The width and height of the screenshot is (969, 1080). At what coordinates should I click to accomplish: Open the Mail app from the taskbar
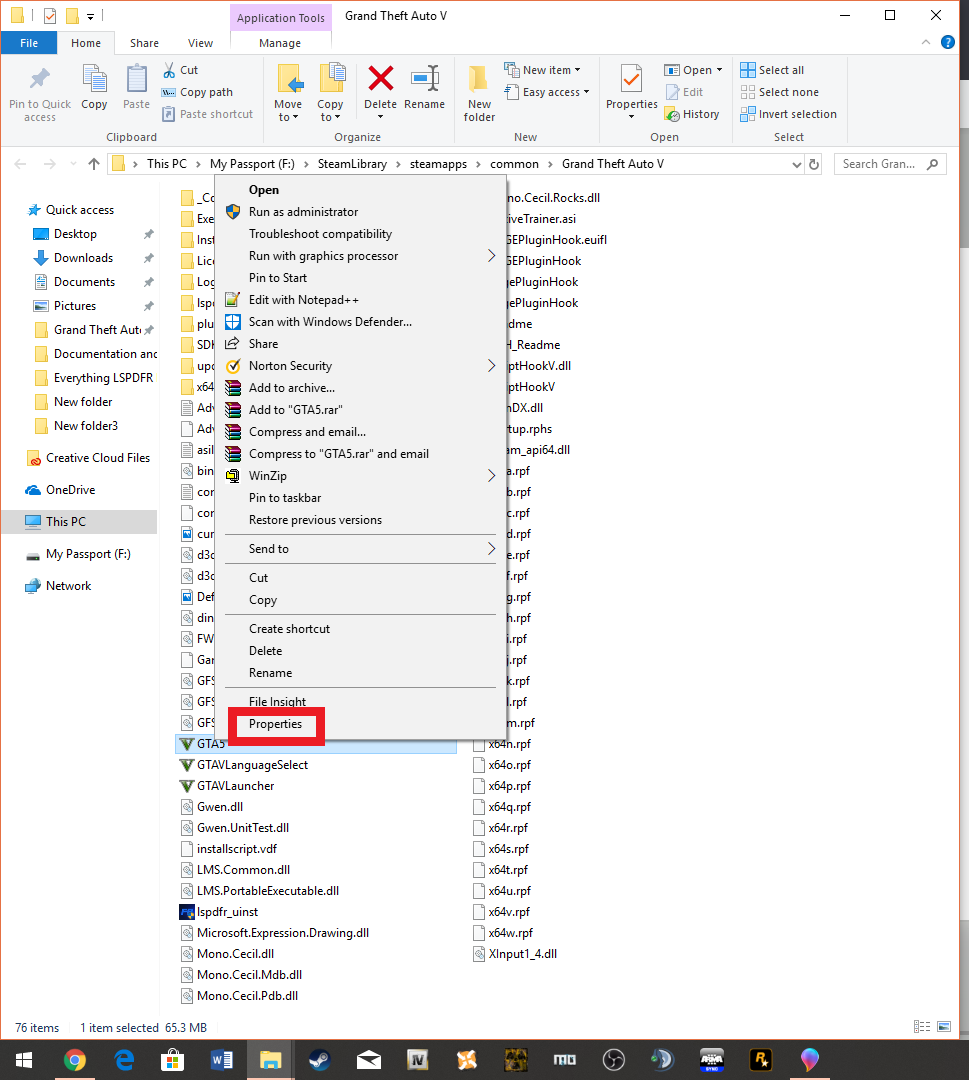pyautogui.click(x=368, y=1060)
